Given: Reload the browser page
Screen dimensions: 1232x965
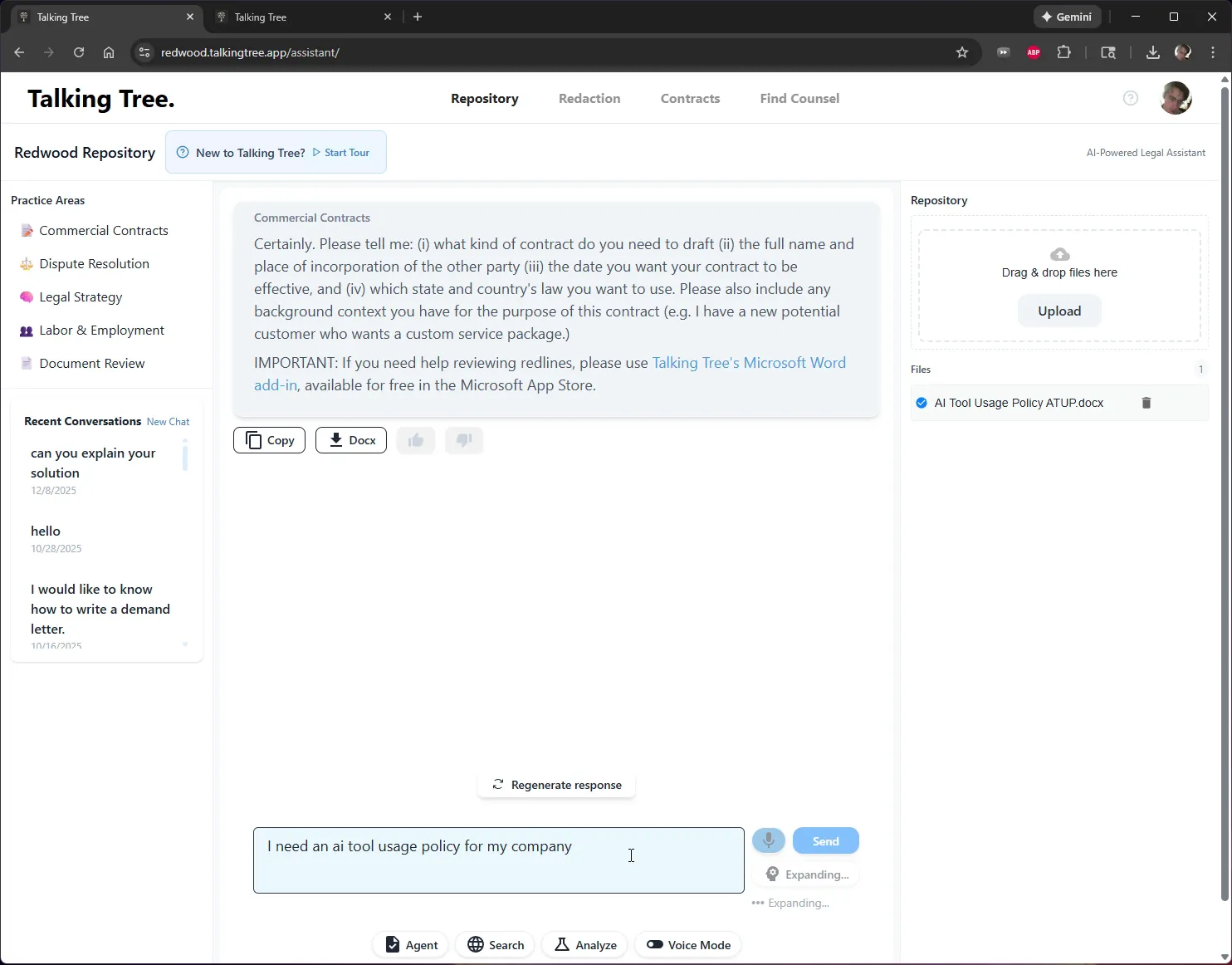Looking at the screenshot, I should click(x=79, y=52).
